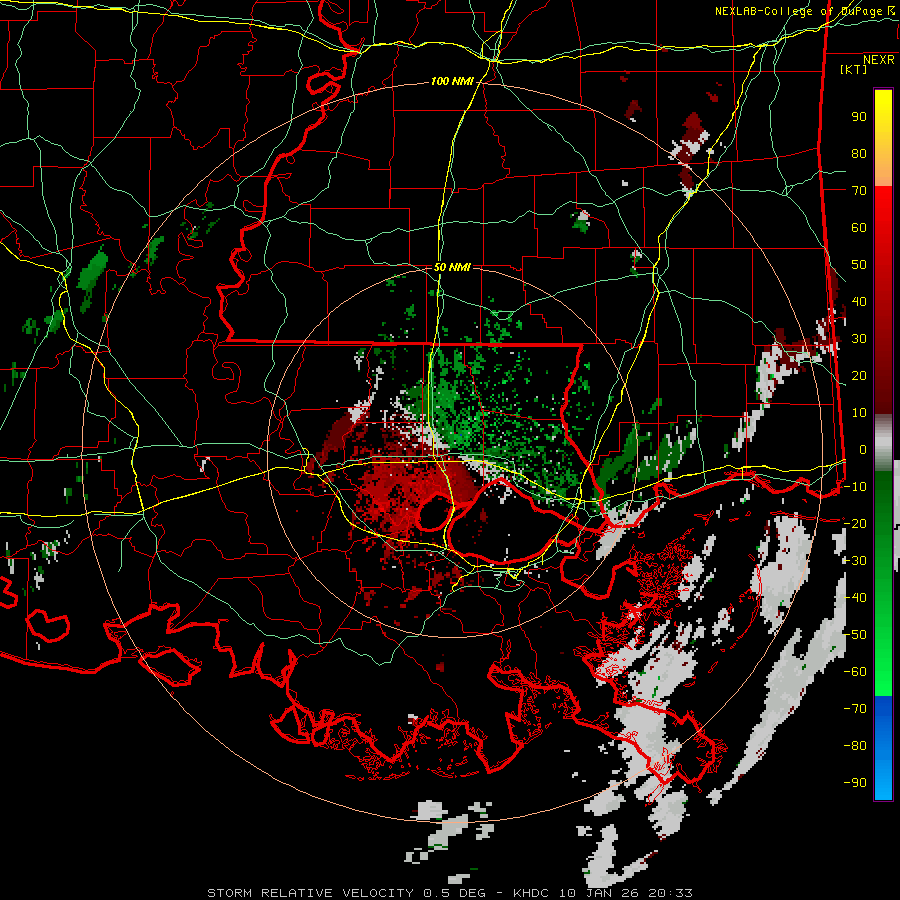The image size is (900, 900).
Task: Click the 10 value on velocity scale
Action: 859,413
